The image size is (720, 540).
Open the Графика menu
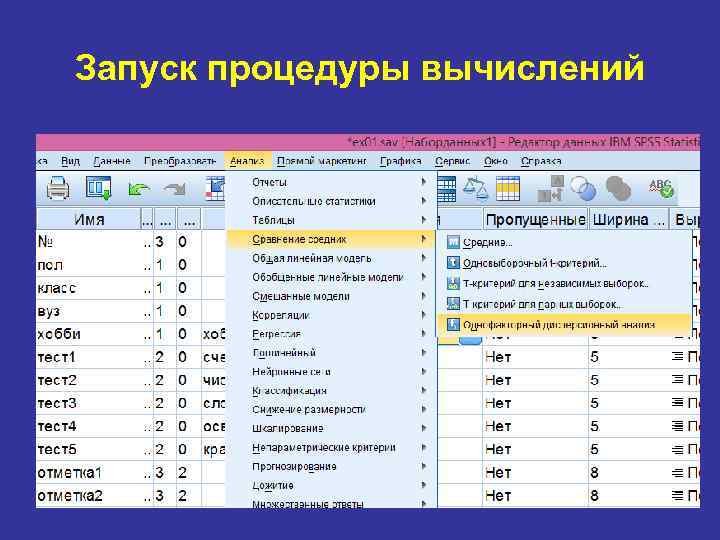point(400,161)
